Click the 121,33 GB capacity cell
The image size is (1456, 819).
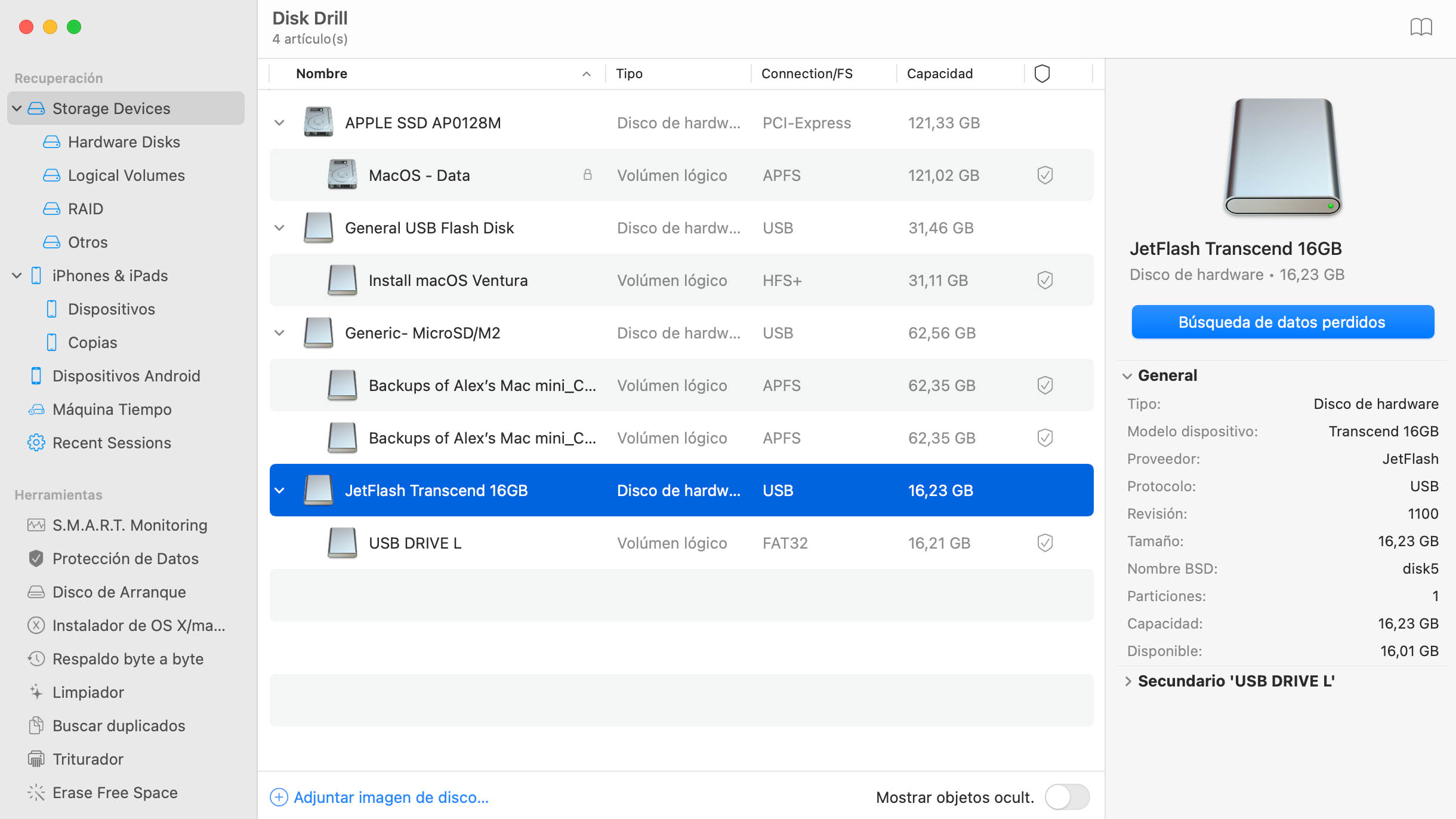(944, 122)
